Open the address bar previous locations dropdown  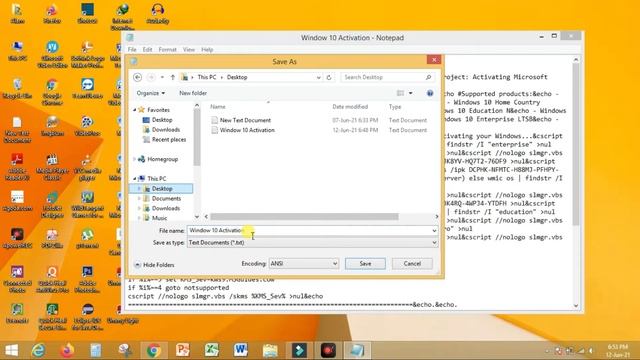tap(318, 77)
